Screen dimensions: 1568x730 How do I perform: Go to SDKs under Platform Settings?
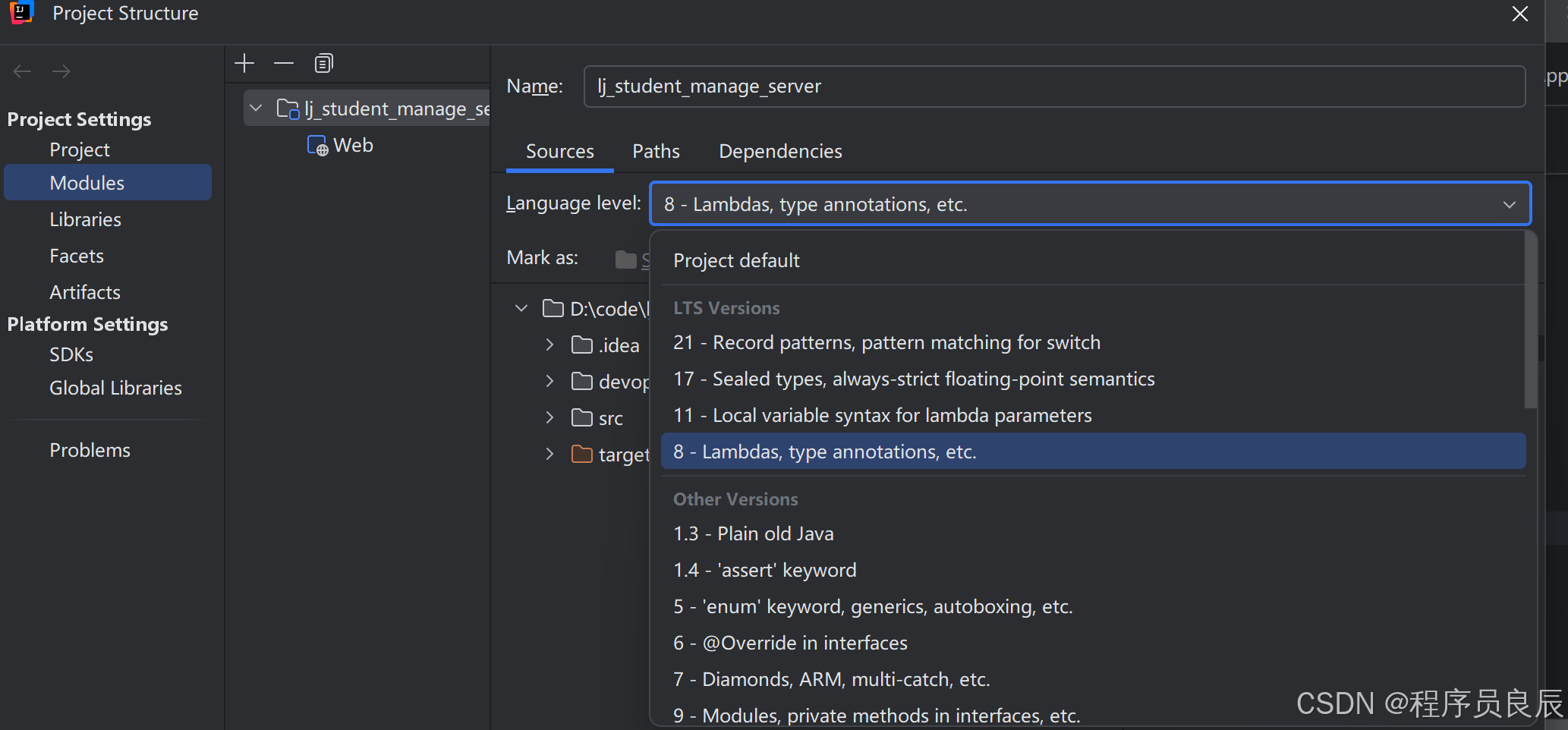(x=71, y=355)
